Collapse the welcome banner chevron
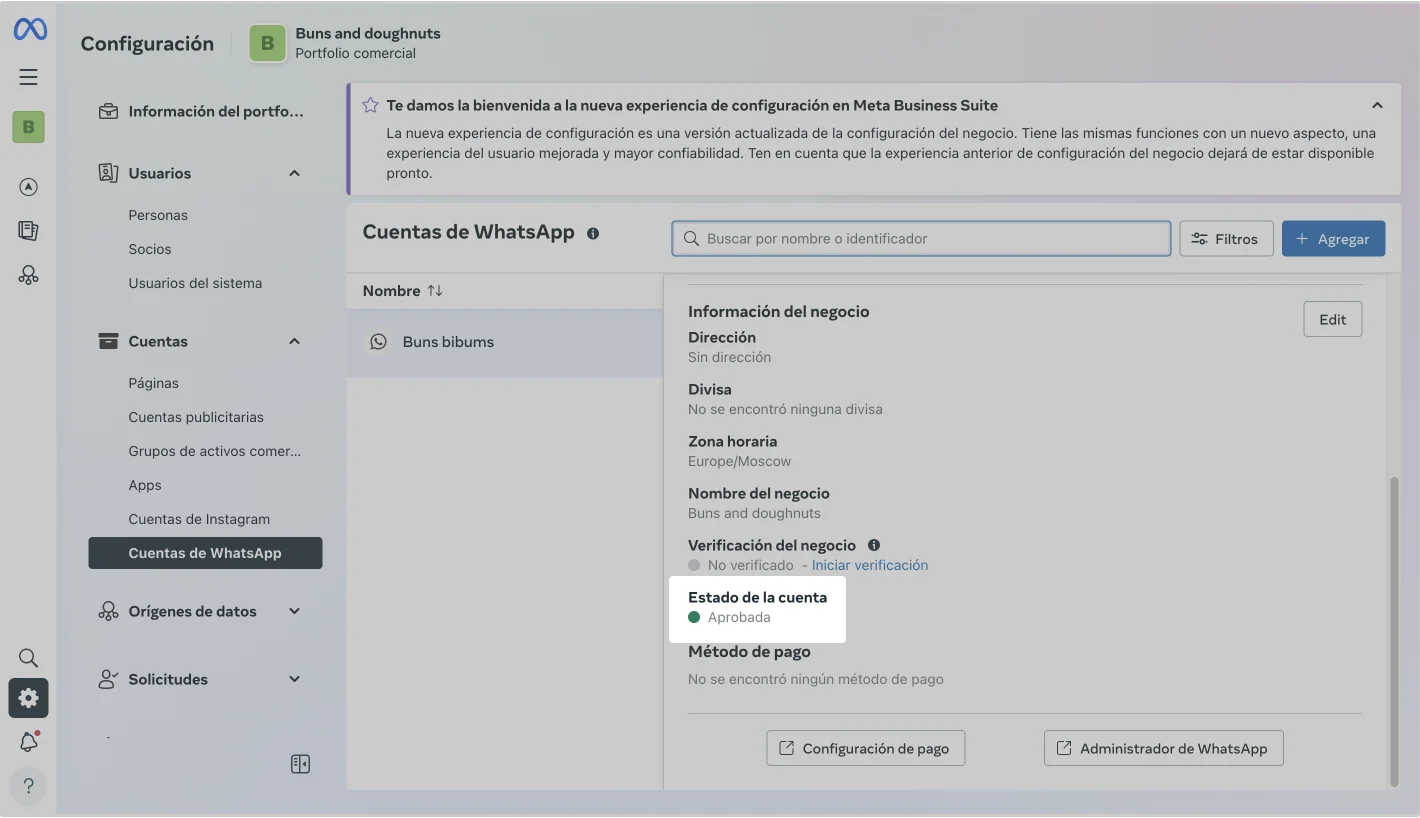Screen dimensions: 1420x818 (1377, 105)
